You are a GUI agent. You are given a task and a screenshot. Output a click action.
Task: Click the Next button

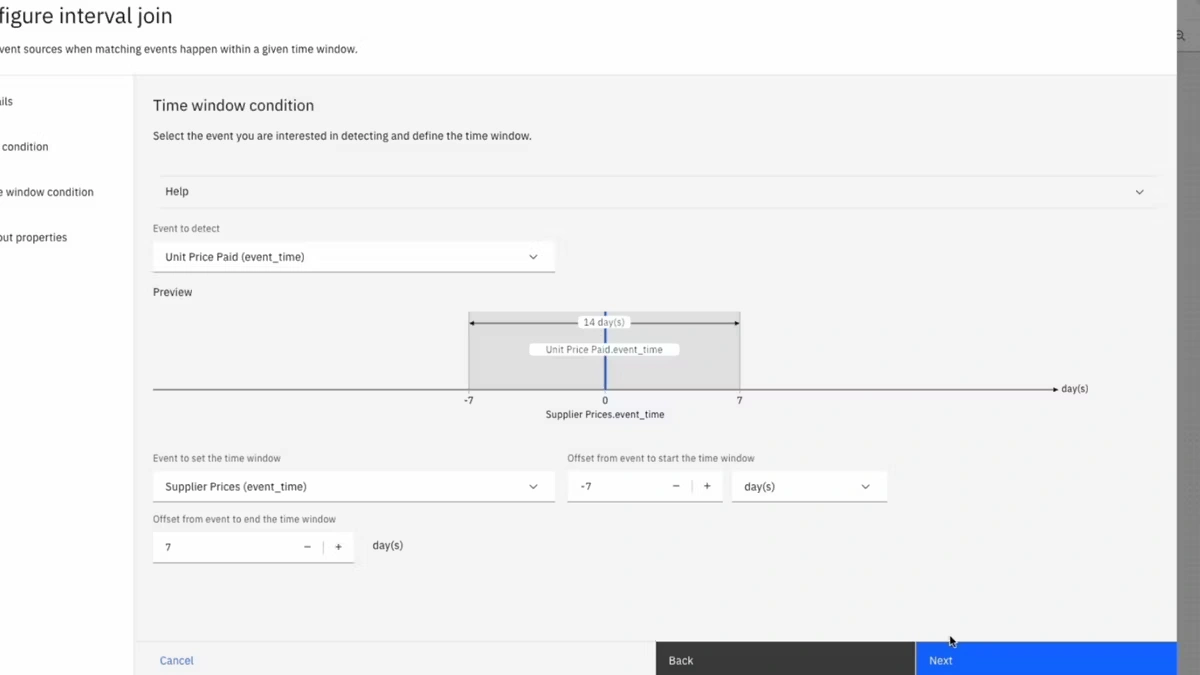1045,660
